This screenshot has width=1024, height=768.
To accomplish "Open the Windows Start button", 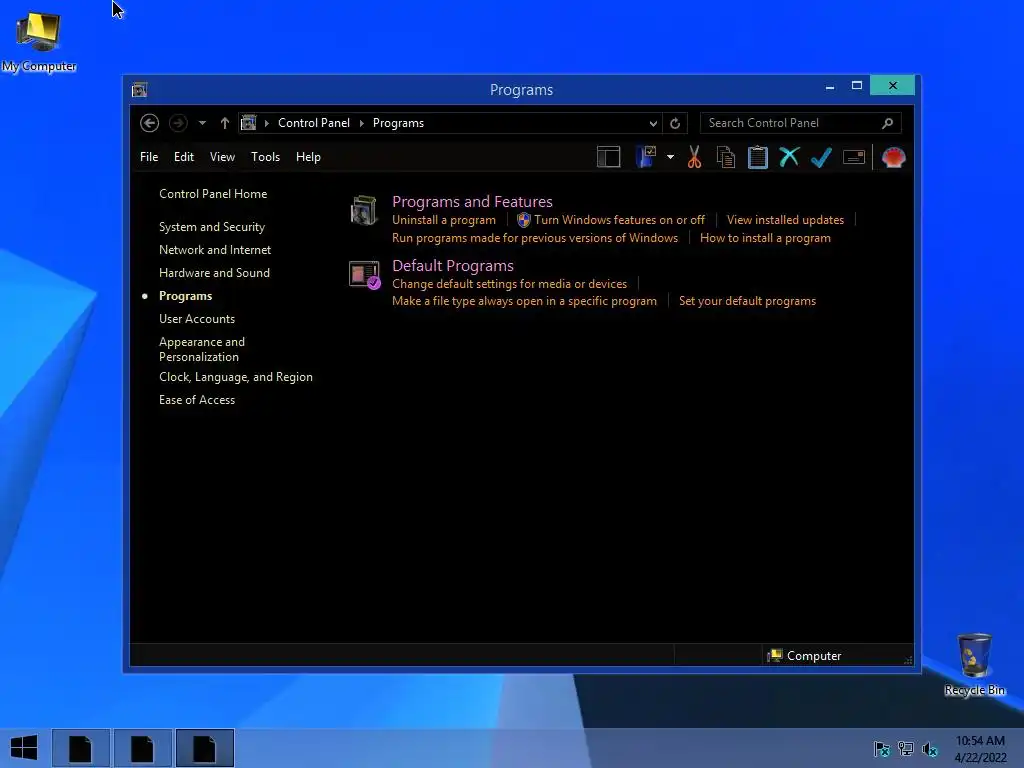I will [24, 748].
